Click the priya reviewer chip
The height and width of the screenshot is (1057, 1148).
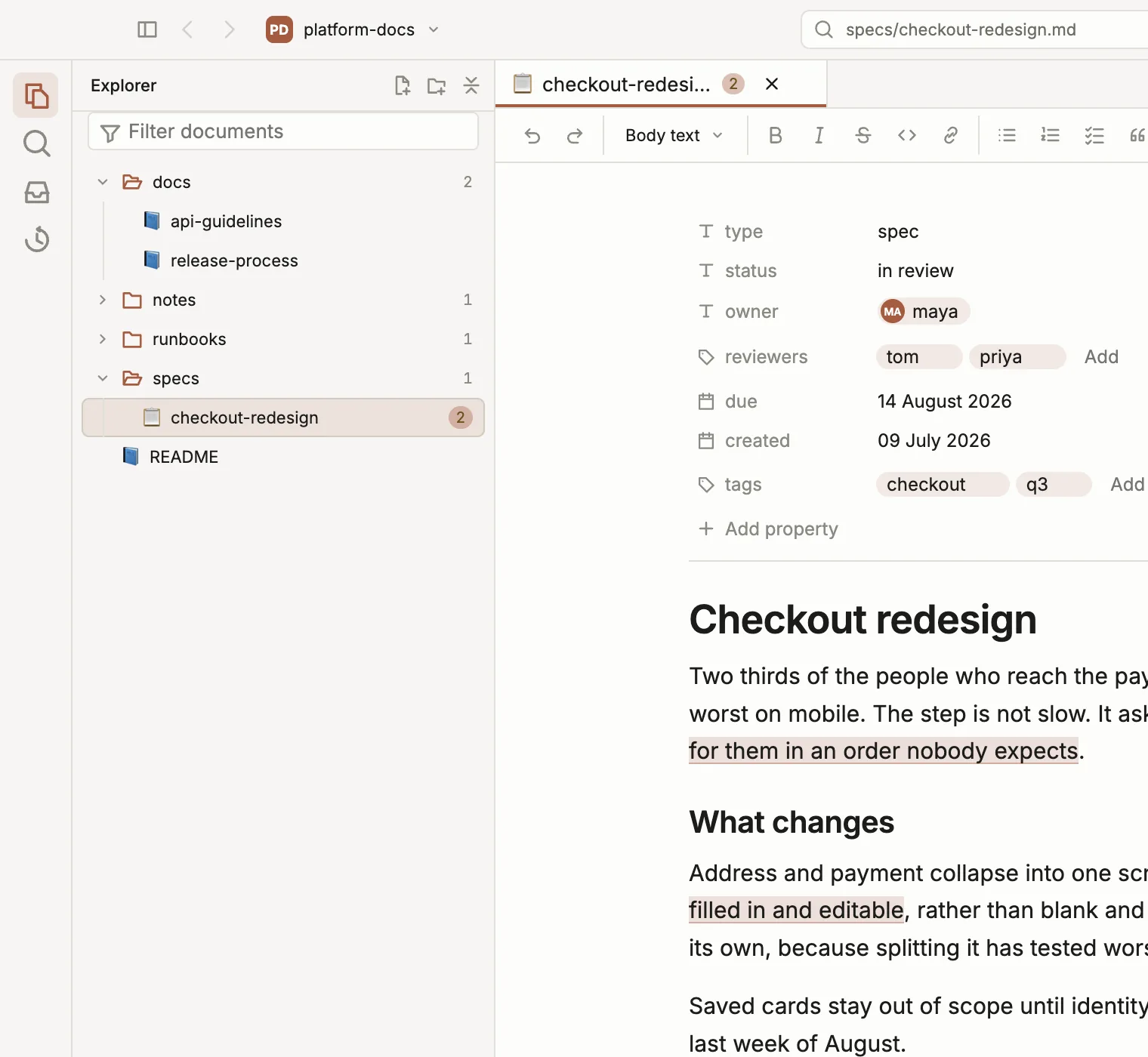click(1017, 357)
